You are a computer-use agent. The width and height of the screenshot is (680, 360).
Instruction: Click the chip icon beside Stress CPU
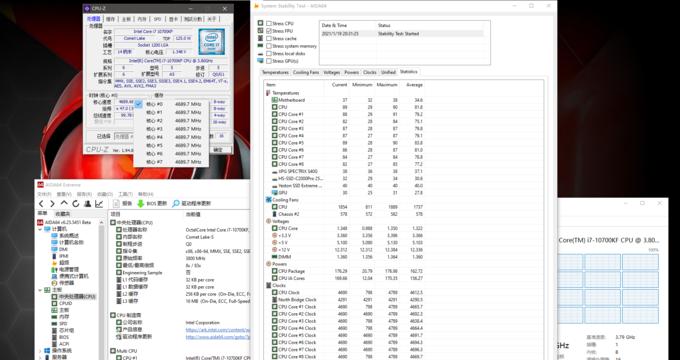click(x=260, y=23)
